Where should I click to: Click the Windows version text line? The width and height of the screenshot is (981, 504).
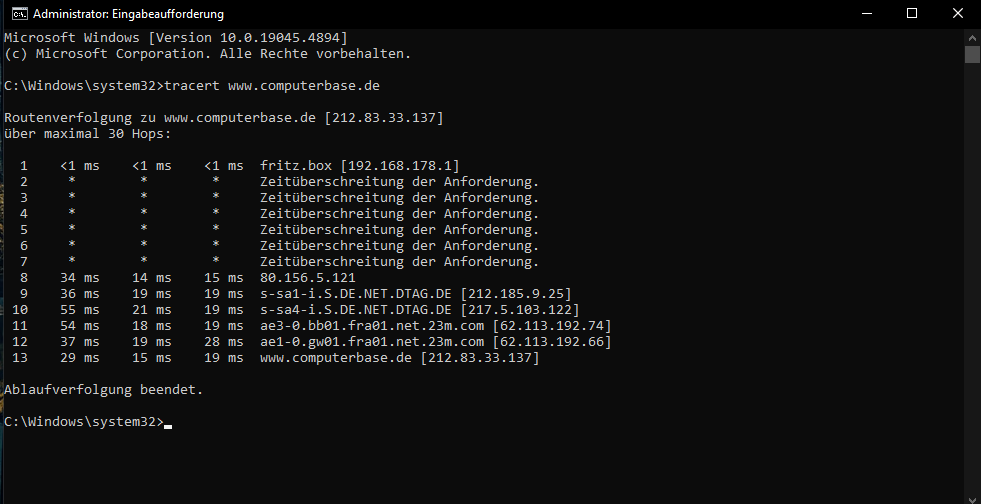pyautogui.click(x=175, y=38)
